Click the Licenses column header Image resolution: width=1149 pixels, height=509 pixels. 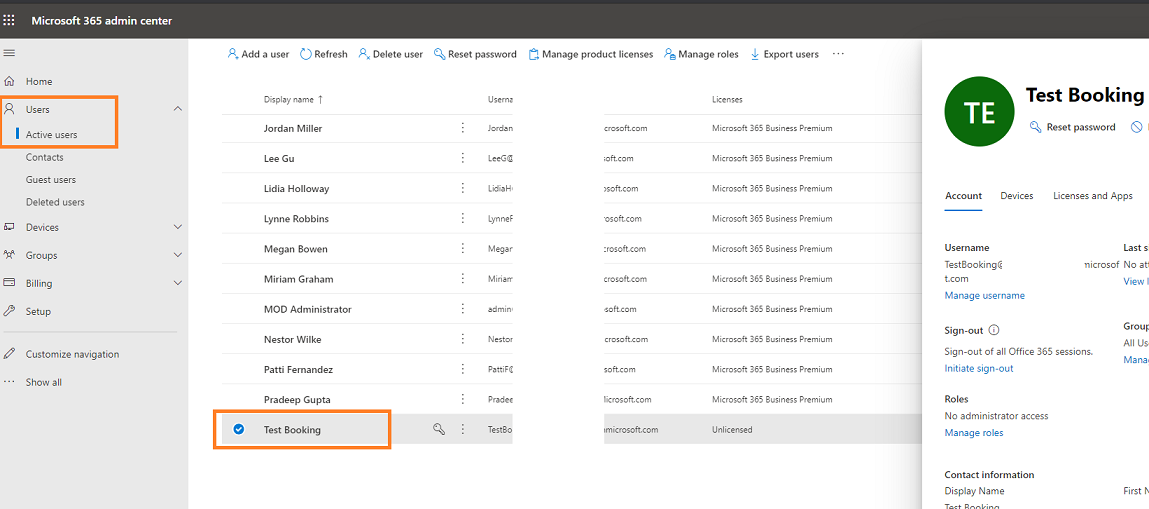727,99
